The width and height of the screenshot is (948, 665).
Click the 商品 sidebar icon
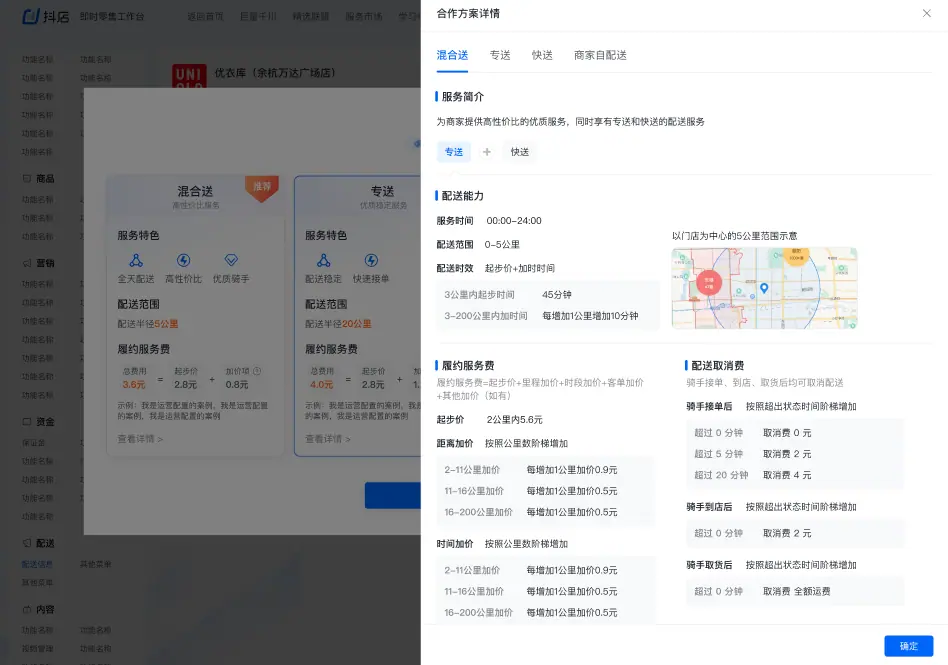click(27, 178)
